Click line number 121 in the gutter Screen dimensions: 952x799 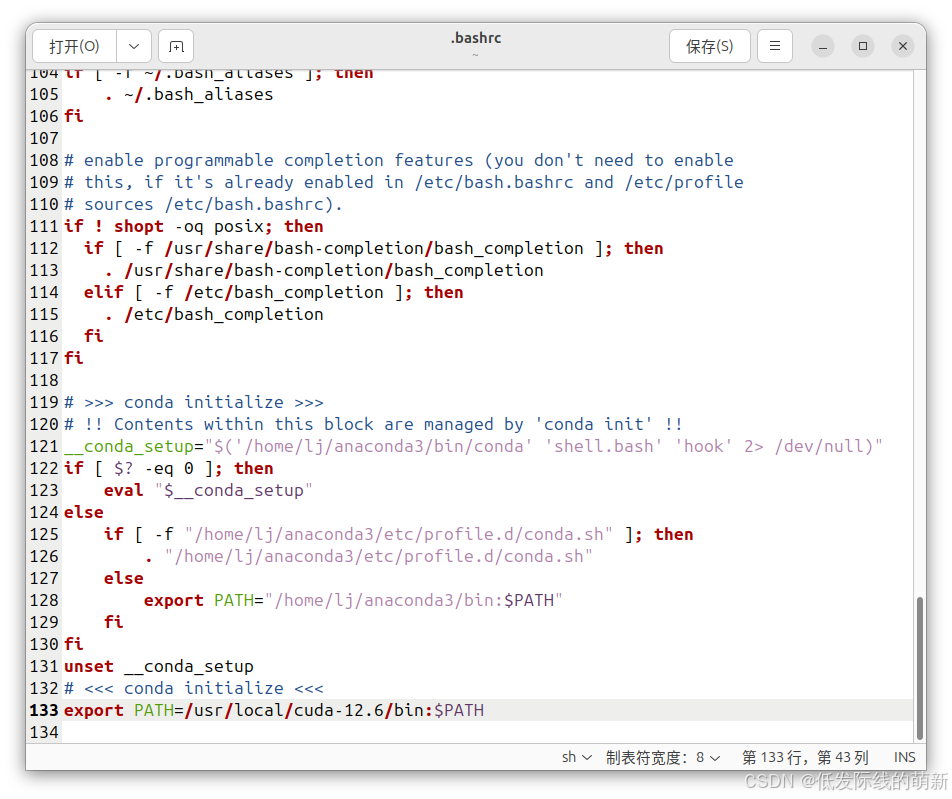(44, 446)
